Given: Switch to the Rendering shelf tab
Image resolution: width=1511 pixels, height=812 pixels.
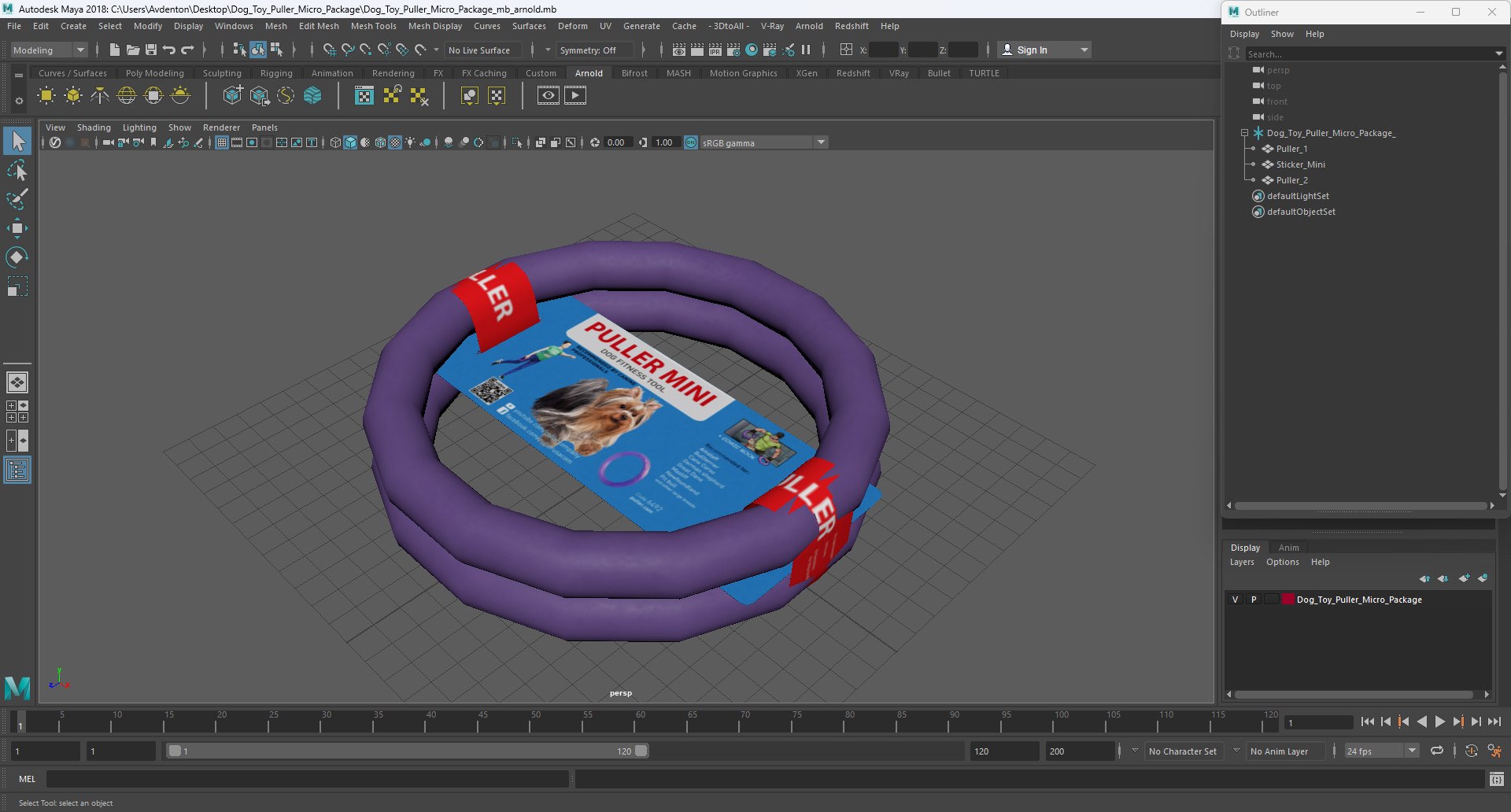Looking at the screenshot, I should [x=393, y=73].
